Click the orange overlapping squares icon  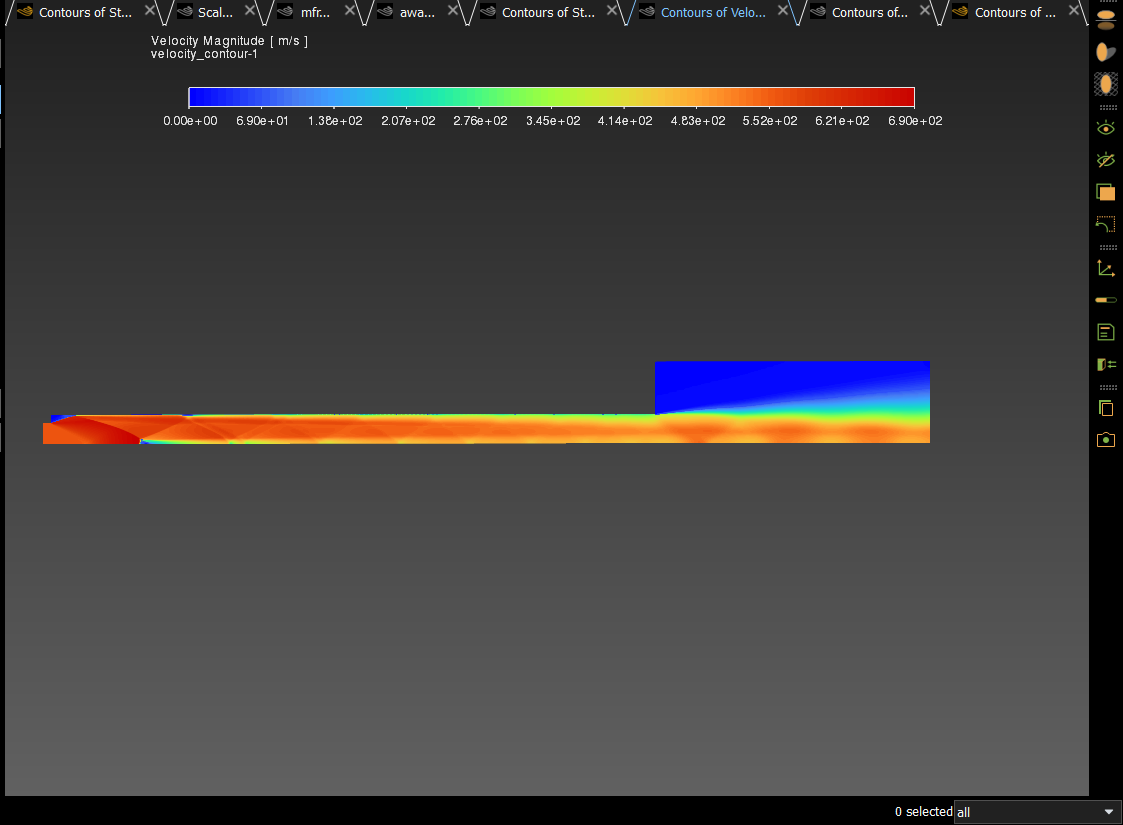(1105, 192)
